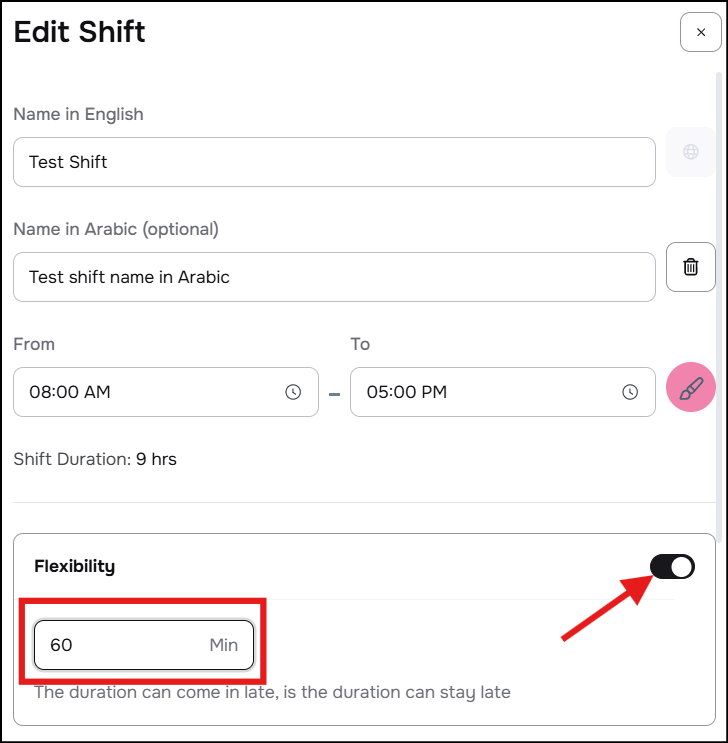Viewport: 728px width, 743px height.
Task: Turn off the Flexibility switch
Action: 672,567
